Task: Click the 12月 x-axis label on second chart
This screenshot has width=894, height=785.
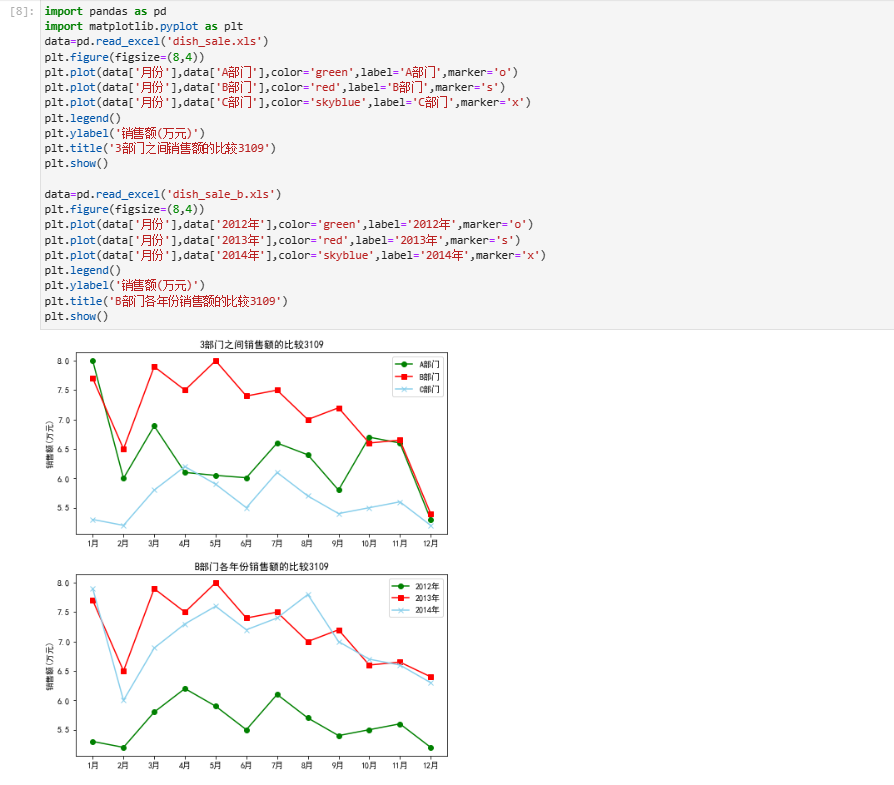Action: pyautogui.click(x=431, y=766)
